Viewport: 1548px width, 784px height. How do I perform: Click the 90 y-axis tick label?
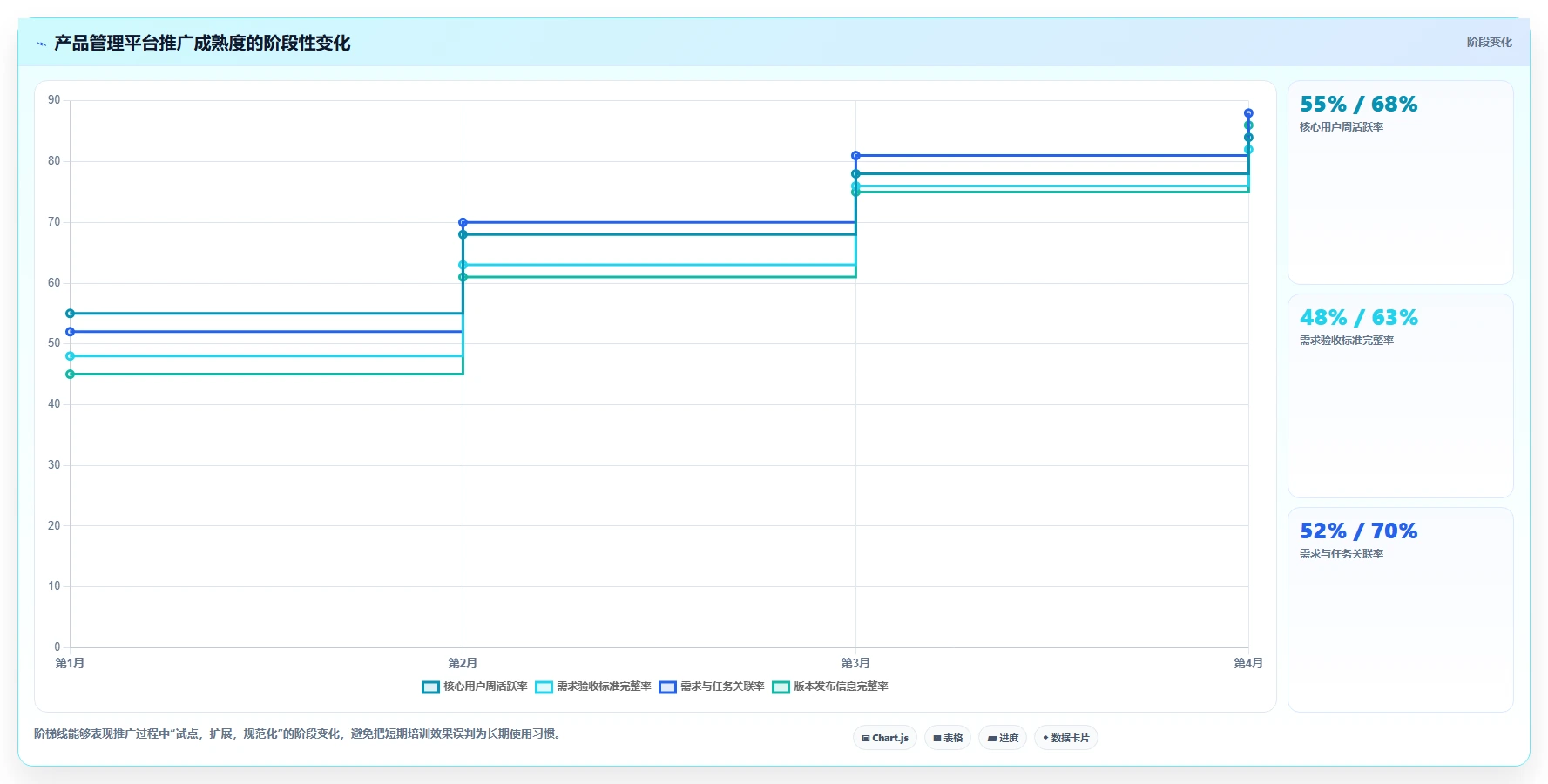(54, 100)
